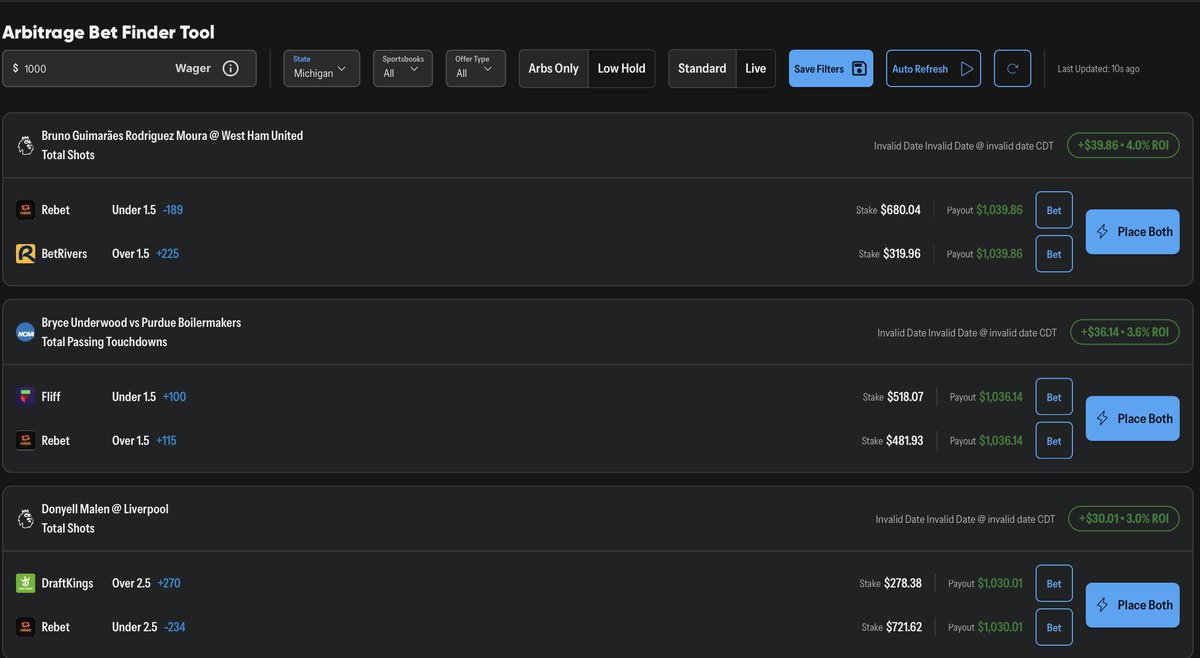Click the +270 odds value

tap(169, 583)
